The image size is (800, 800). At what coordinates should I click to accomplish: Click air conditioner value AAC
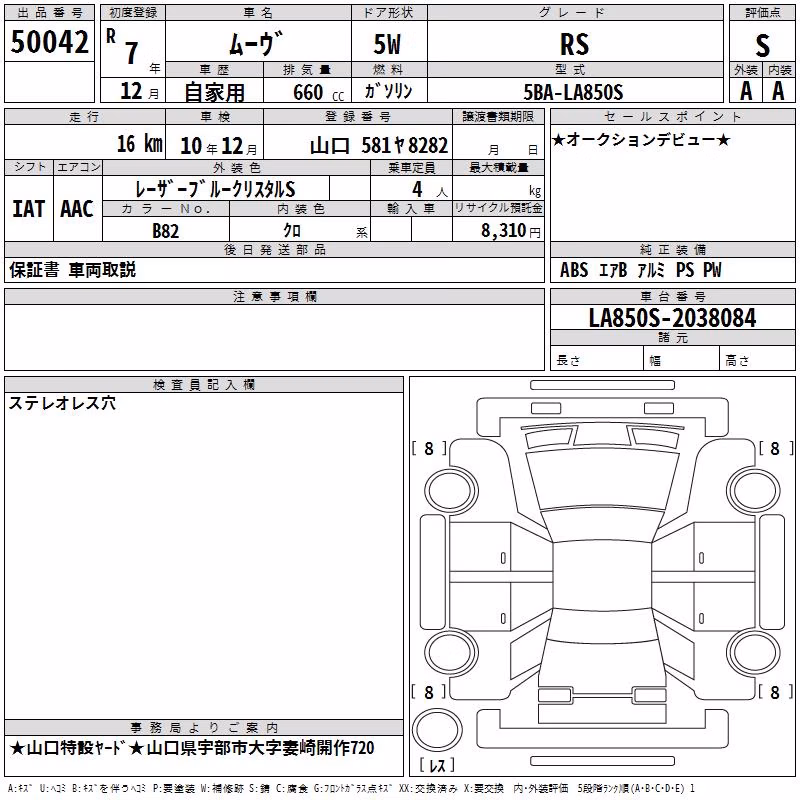click(x=77, y=209)
